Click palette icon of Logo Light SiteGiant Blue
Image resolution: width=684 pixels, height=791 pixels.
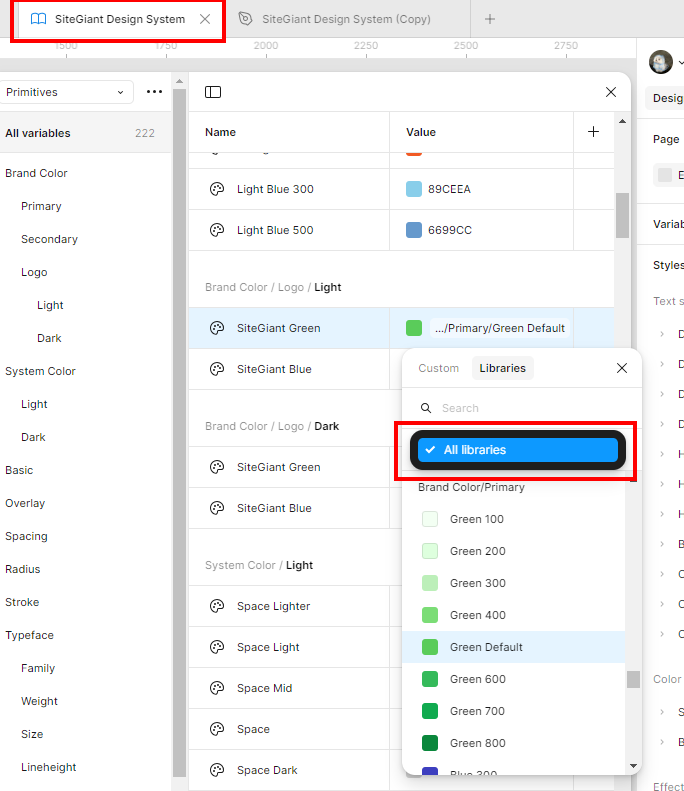click(217, 369)
